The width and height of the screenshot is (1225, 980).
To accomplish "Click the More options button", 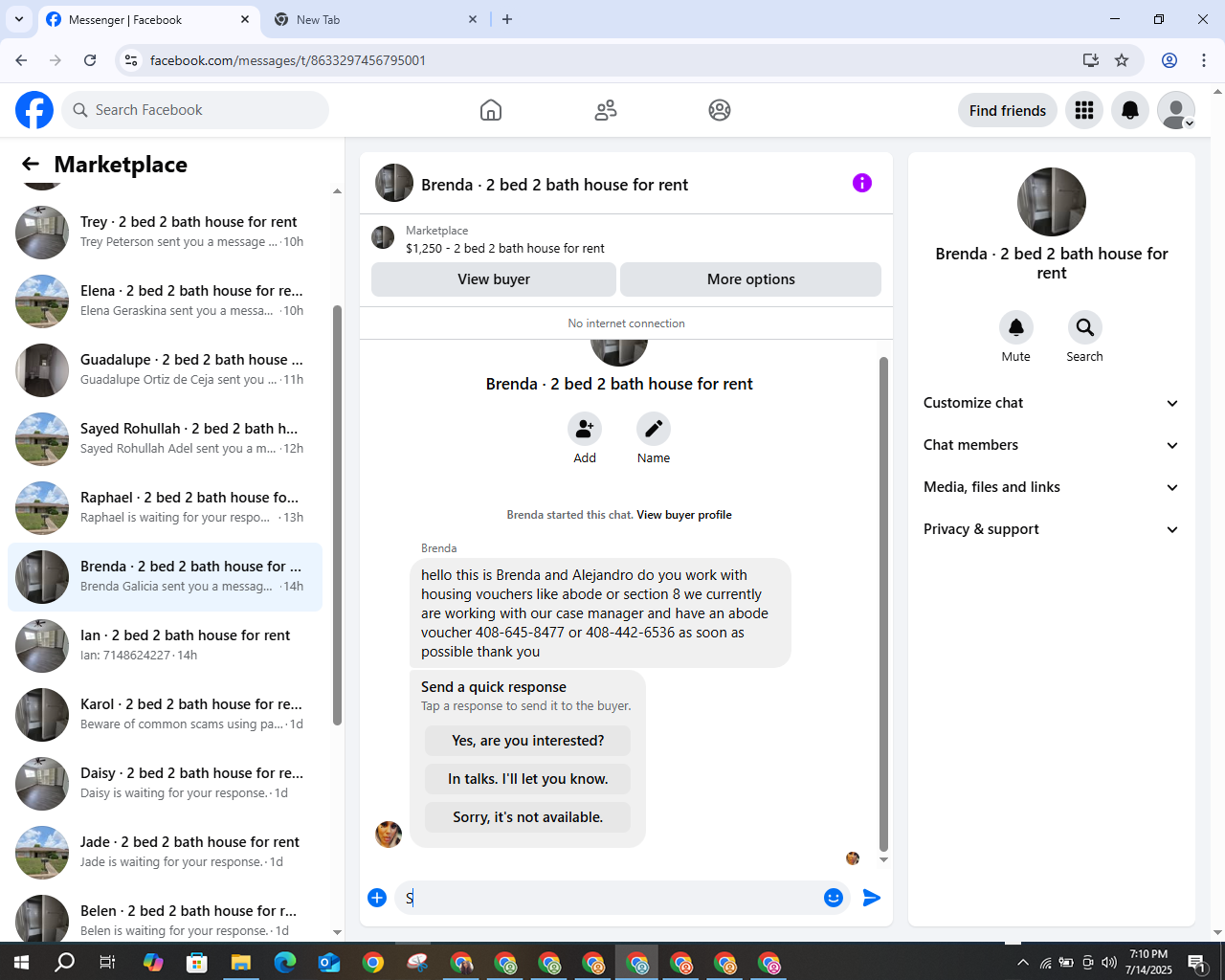I will click(751, 279).
